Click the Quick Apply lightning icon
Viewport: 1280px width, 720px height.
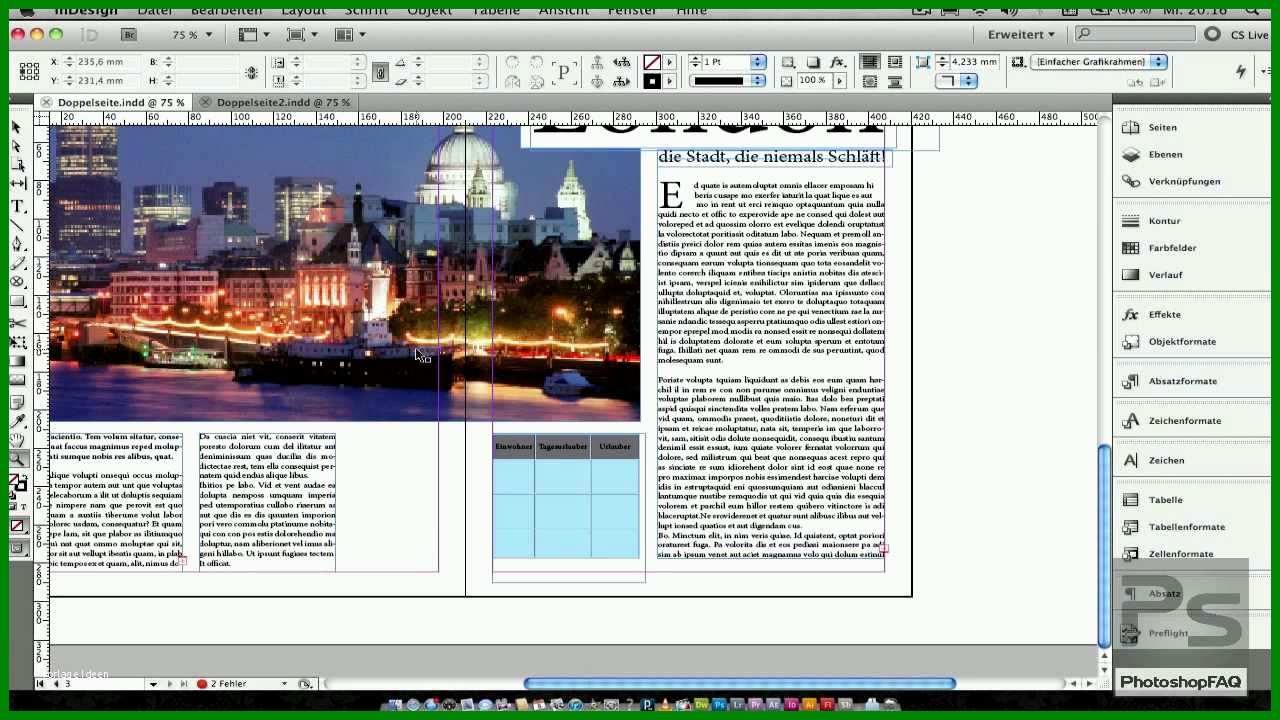tap(1241, 71)
